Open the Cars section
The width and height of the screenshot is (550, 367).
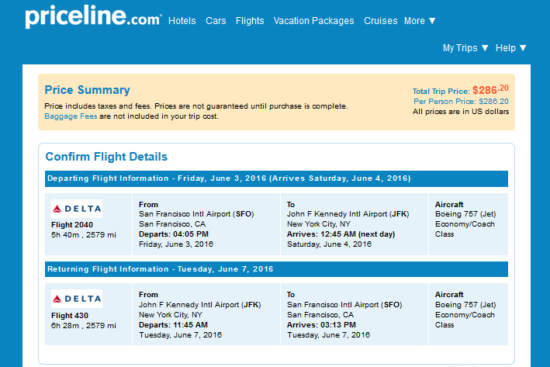click(x=216, y=21)
